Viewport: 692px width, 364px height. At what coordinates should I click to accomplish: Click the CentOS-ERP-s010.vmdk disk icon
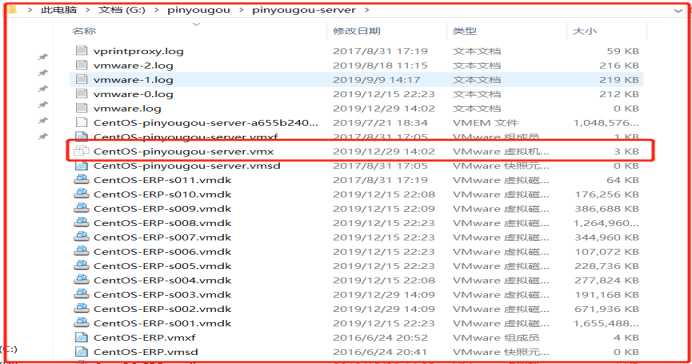click(82, 194)
